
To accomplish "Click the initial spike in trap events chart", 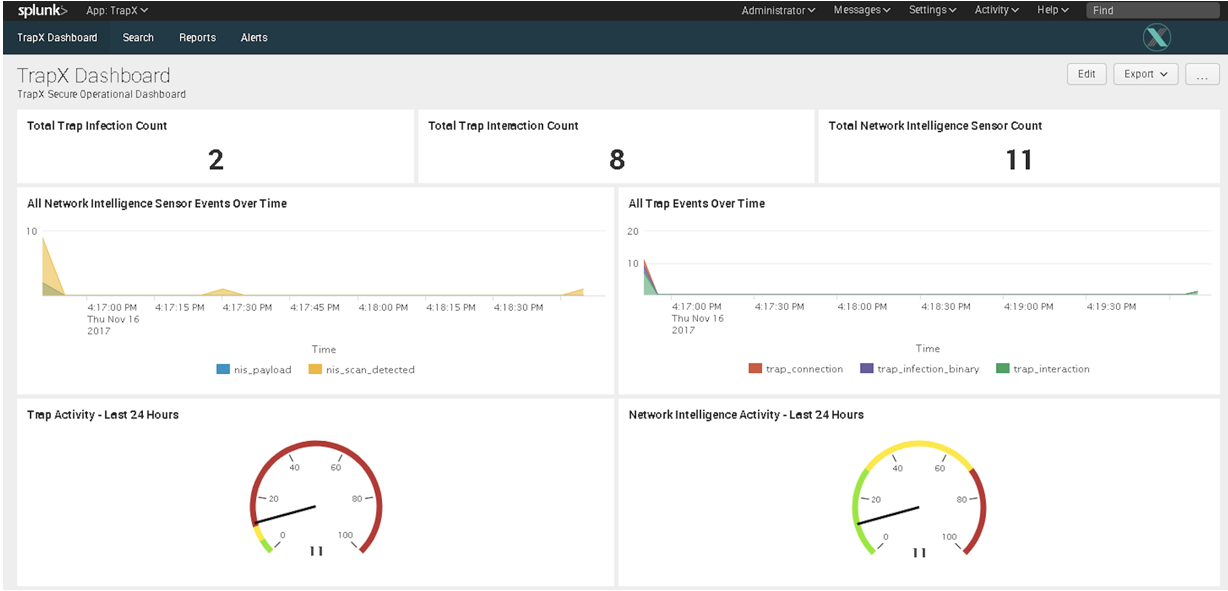I will tap(648, 279).
